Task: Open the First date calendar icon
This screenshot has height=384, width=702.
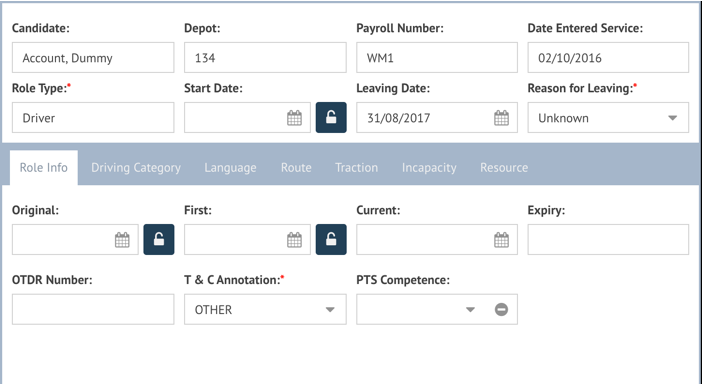Action: coord(294,240)
